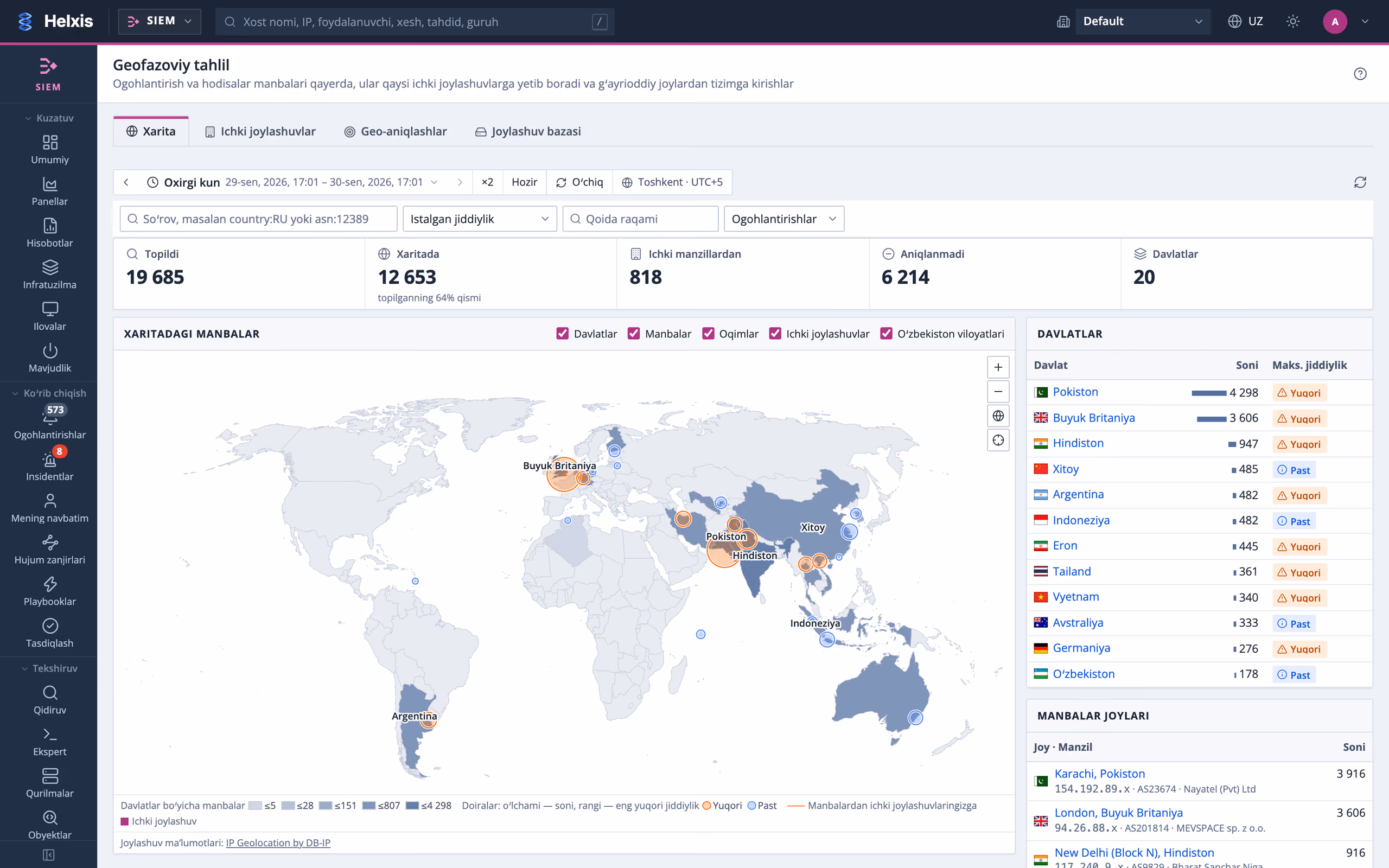Viewport: 1389px width, 868px height.
Task: Switch to Geo-aniqlashlar tab
Action: tap(396, 131)
